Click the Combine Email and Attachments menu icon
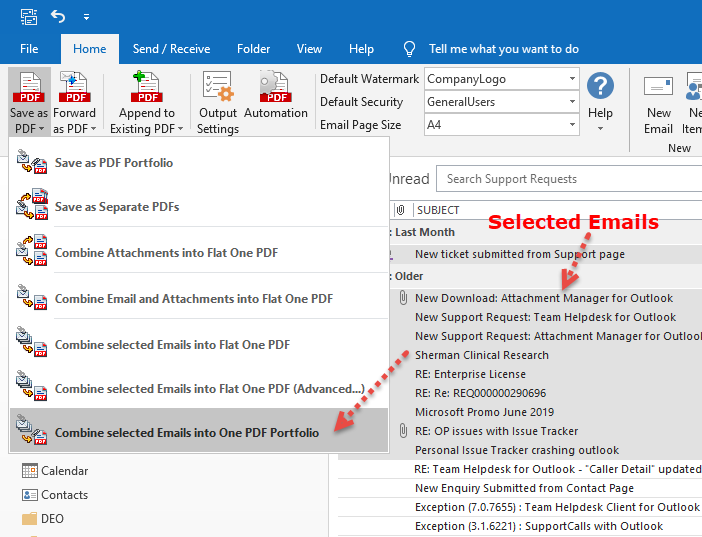Viewport: 702px width, 537px height. tap(32, 297)
